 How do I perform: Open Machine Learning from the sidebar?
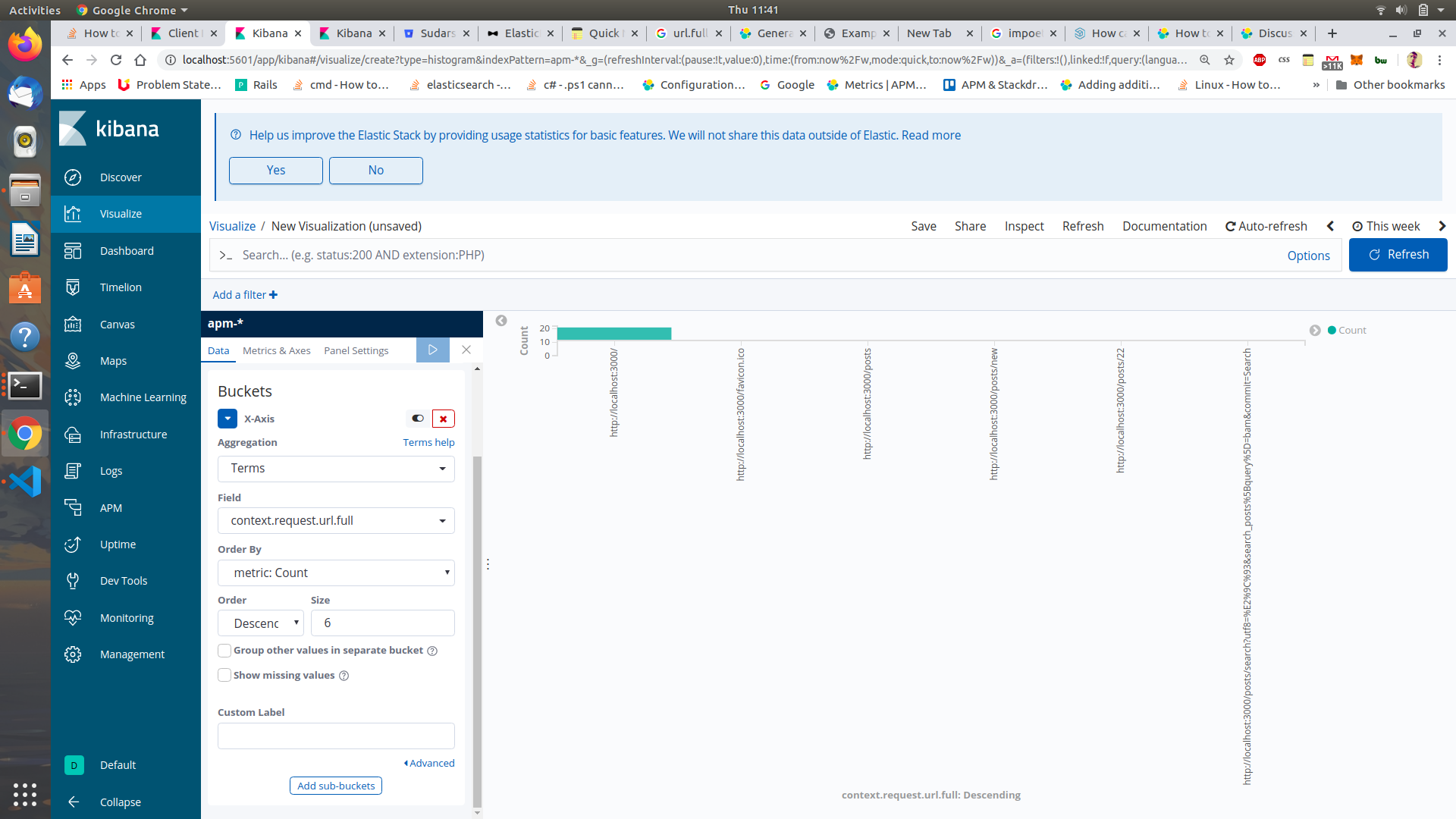point(143,397)
